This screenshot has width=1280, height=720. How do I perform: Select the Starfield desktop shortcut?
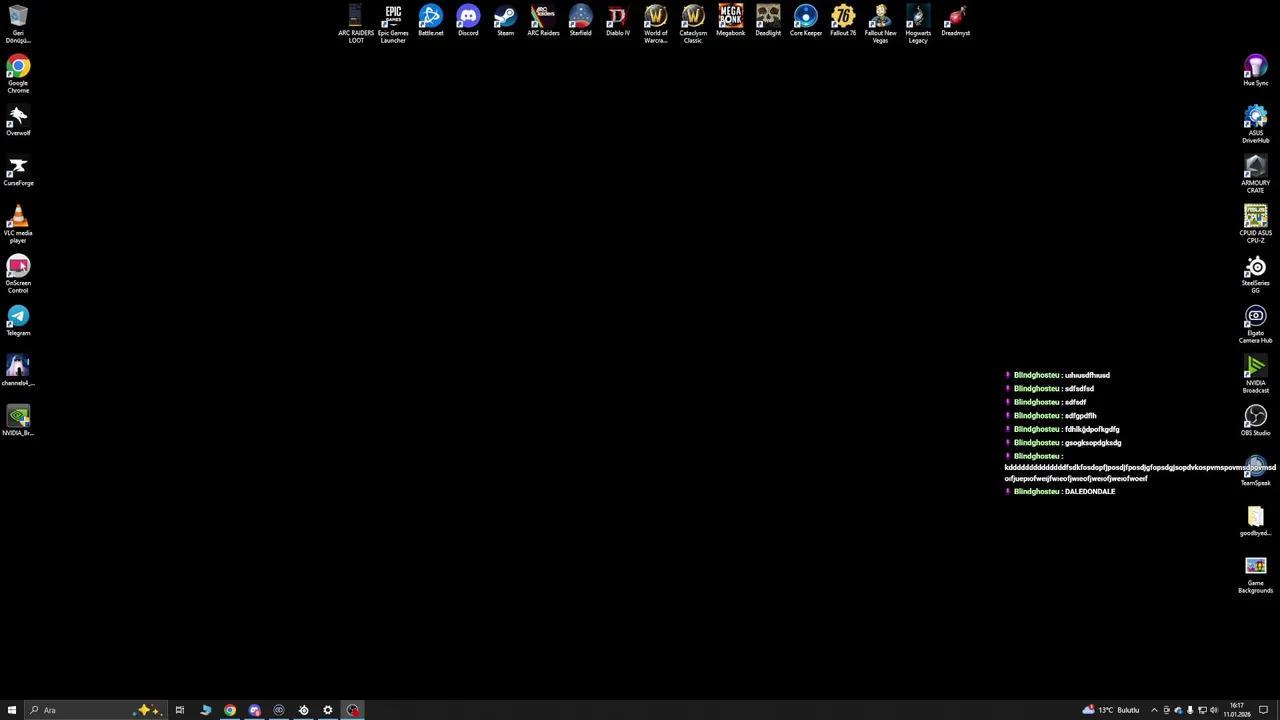coord(580,21)
